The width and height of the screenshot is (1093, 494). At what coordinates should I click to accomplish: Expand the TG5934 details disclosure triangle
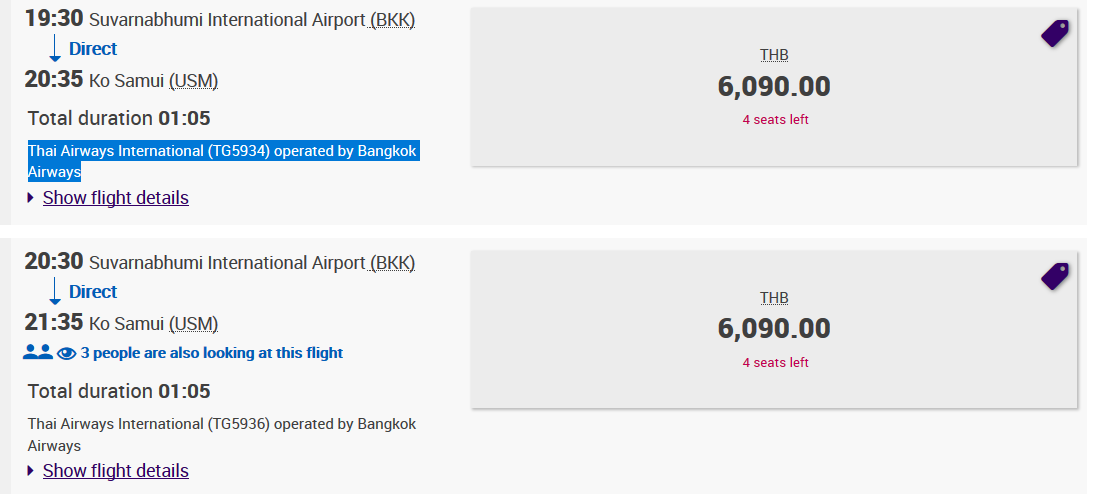point(31,198)
